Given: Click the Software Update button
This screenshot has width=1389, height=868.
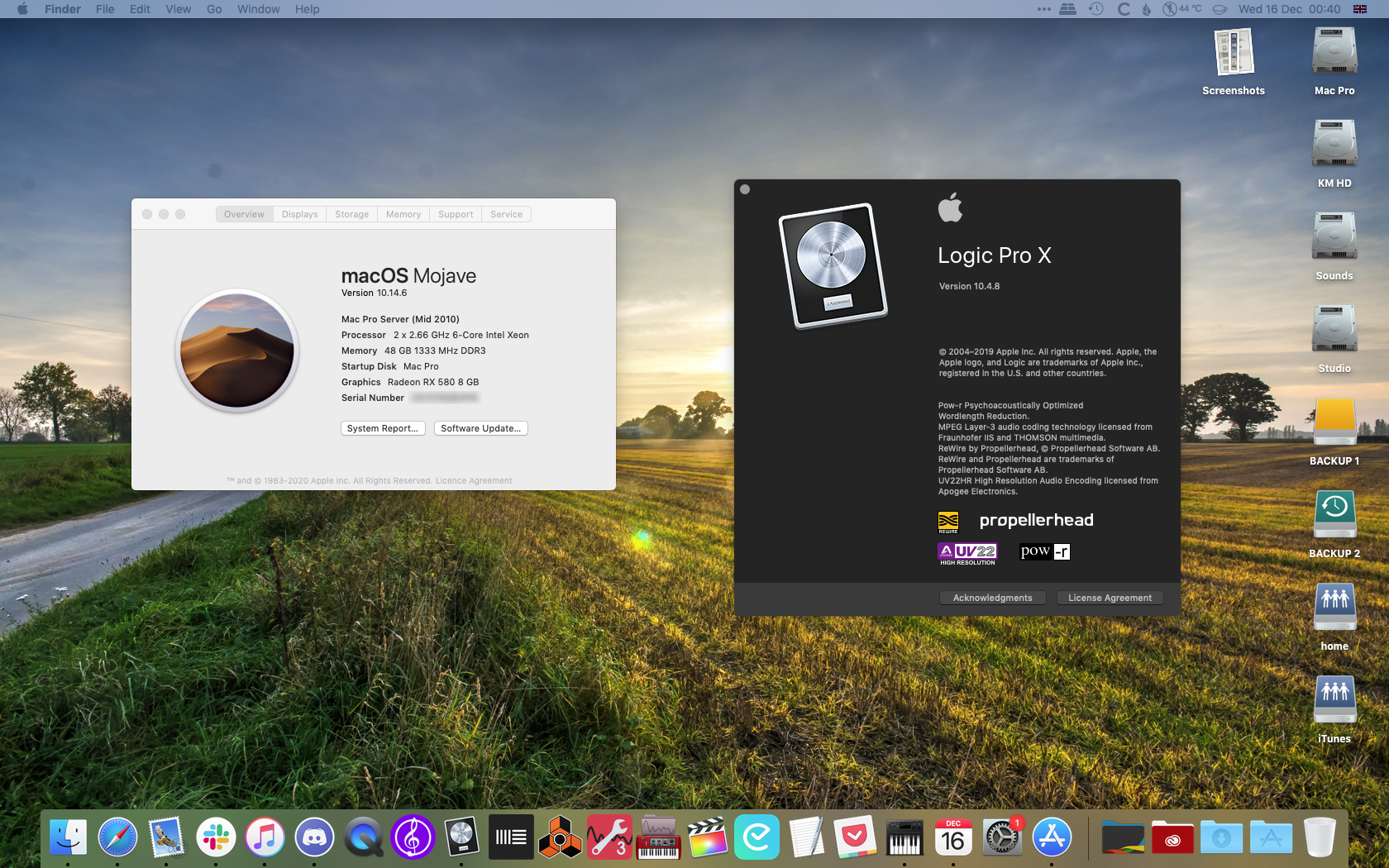Looking at the screenshot, I should (480, 428).
